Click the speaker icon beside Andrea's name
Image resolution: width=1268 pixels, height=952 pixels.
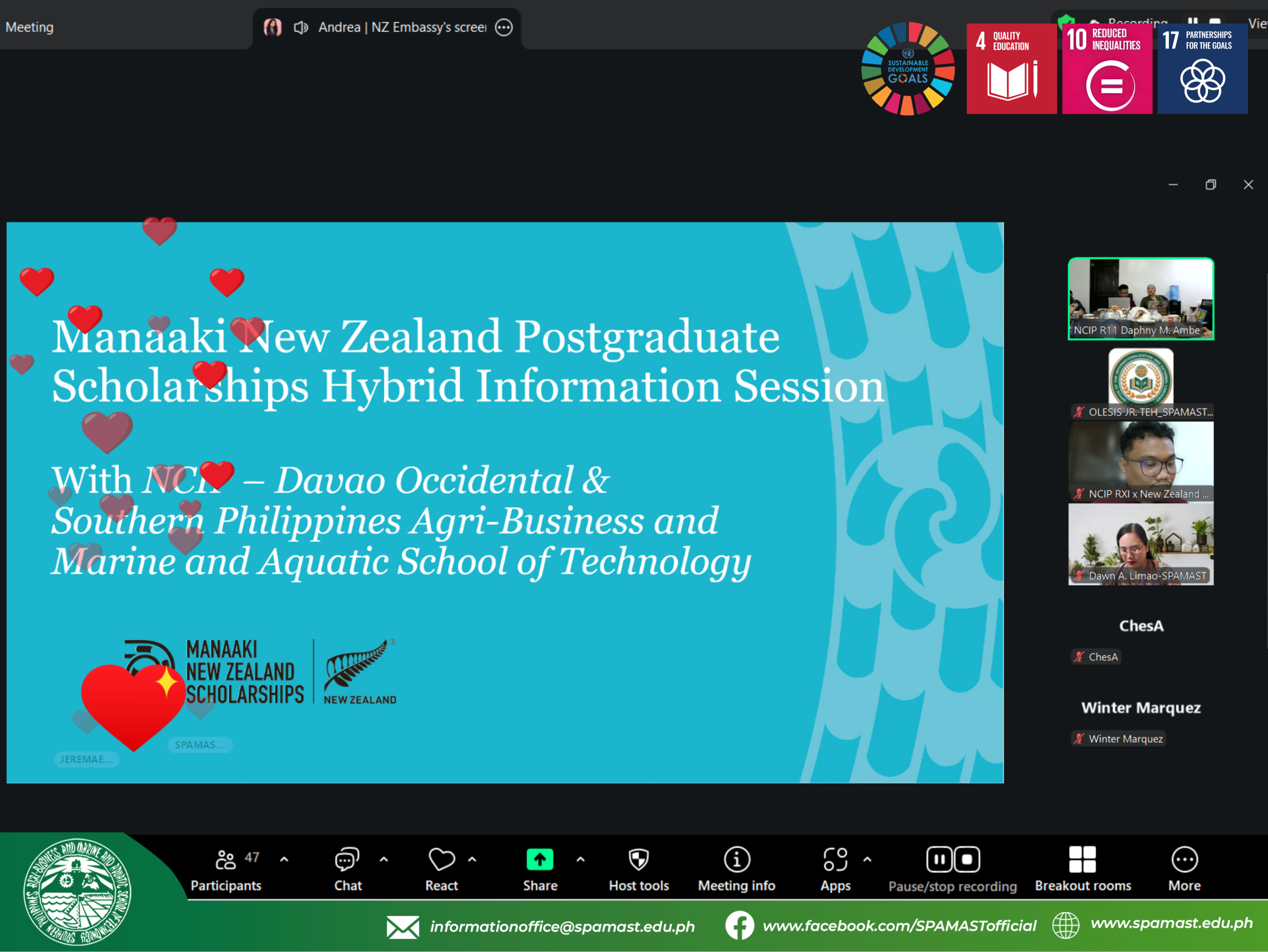click(301, 28)
